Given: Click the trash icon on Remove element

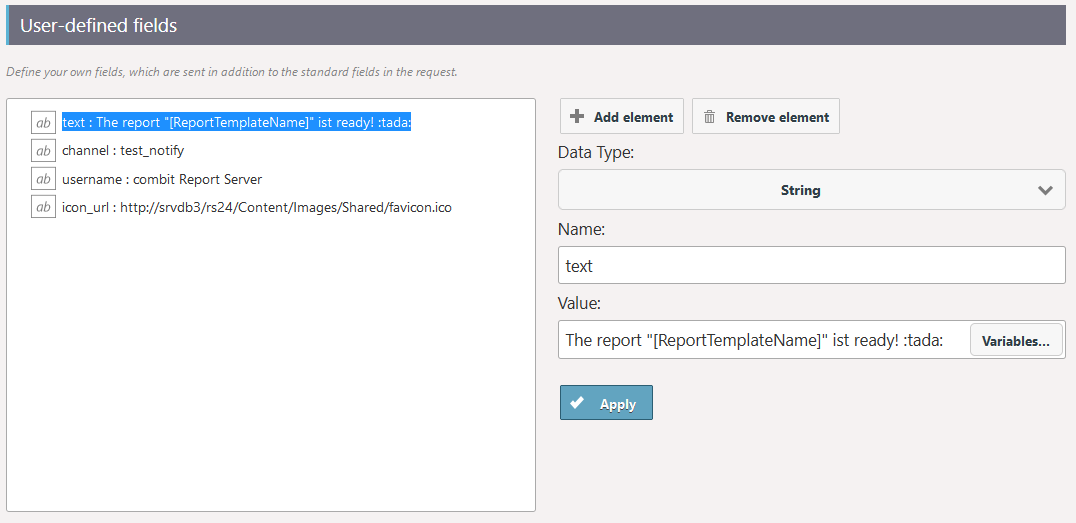Looking at the screenshot, I should (x=710, y=117).
